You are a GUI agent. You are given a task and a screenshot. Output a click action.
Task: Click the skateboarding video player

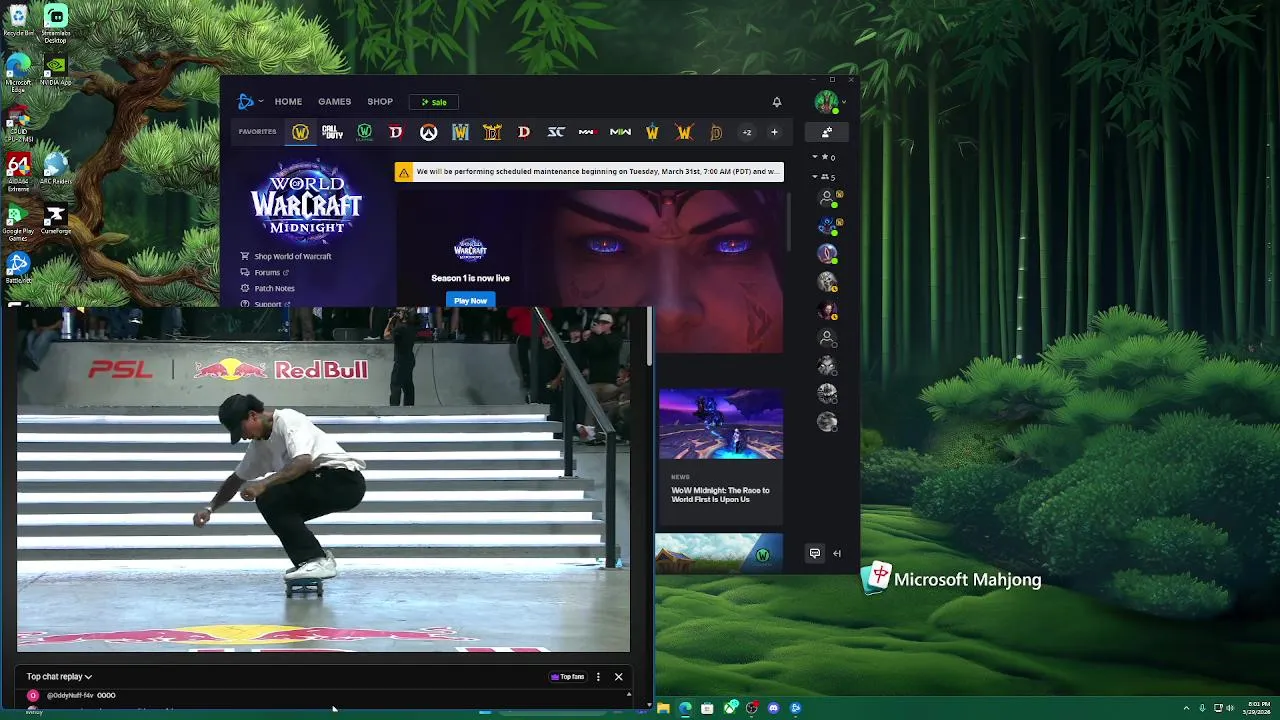tap(323, 480)
